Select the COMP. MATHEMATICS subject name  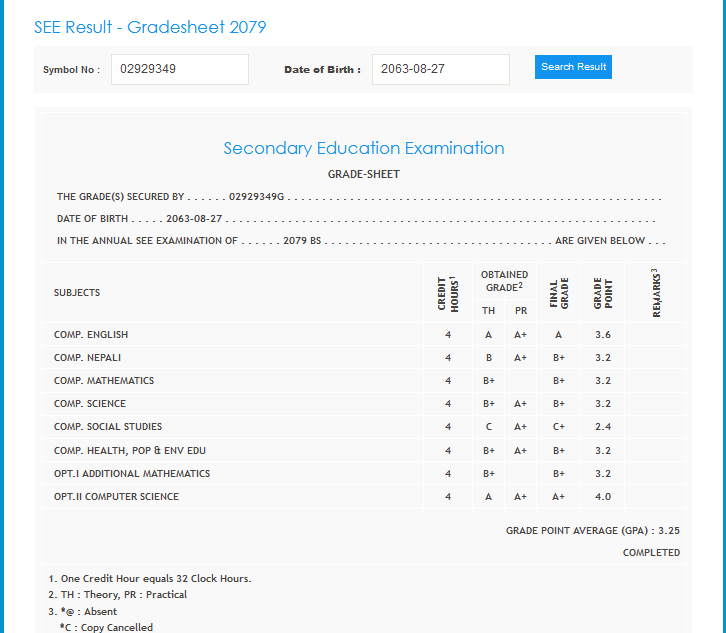point(104,381)
